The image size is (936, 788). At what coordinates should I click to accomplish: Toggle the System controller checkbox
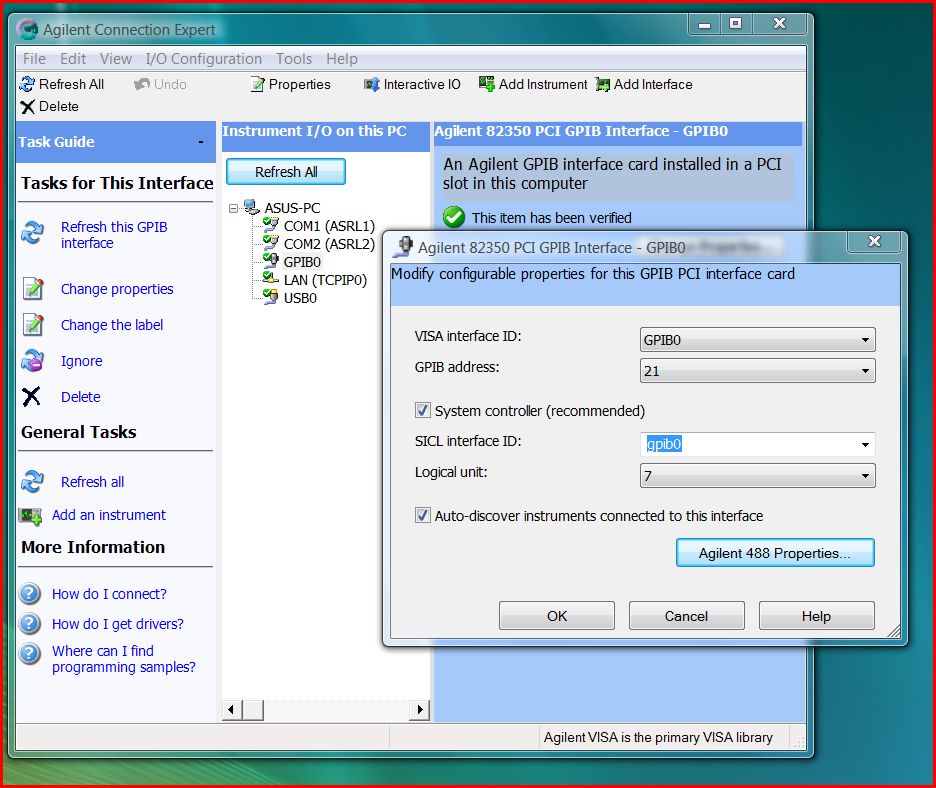[x=422, y=411]
